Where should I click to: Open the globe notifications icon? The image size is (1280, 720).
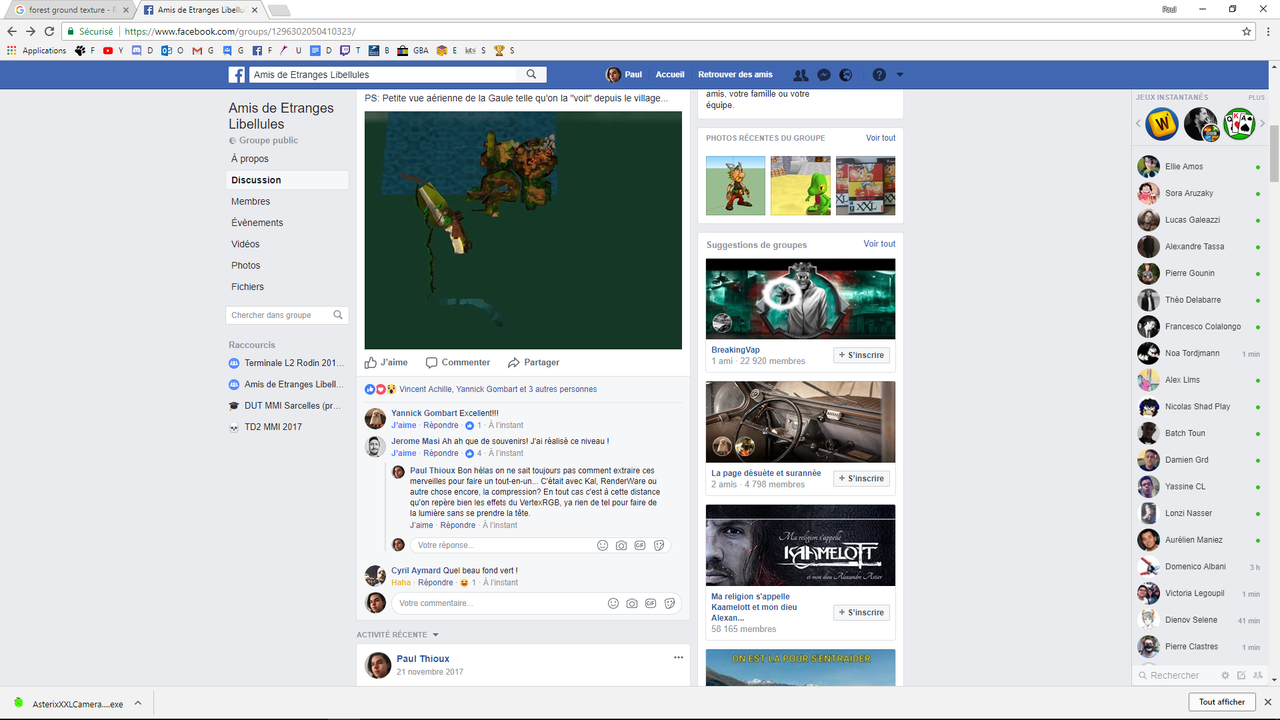pos(846,75)
